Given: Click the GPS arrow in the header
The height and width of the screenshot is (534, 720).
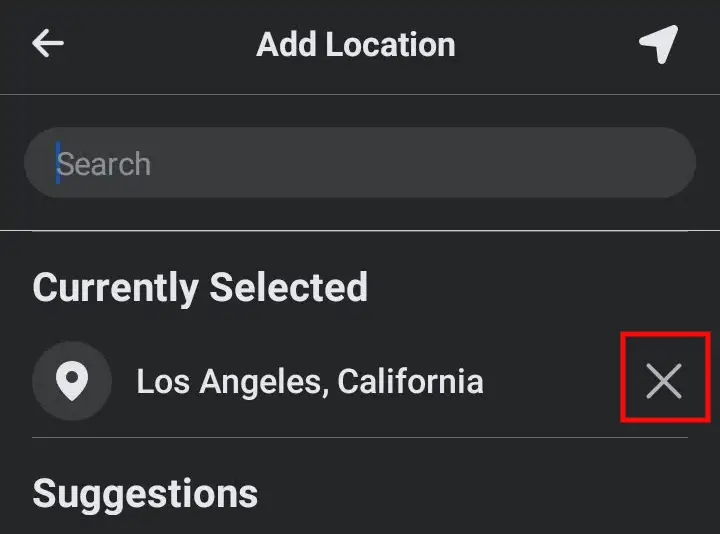Looking at the screenshot, I should [x=659, y=44].
